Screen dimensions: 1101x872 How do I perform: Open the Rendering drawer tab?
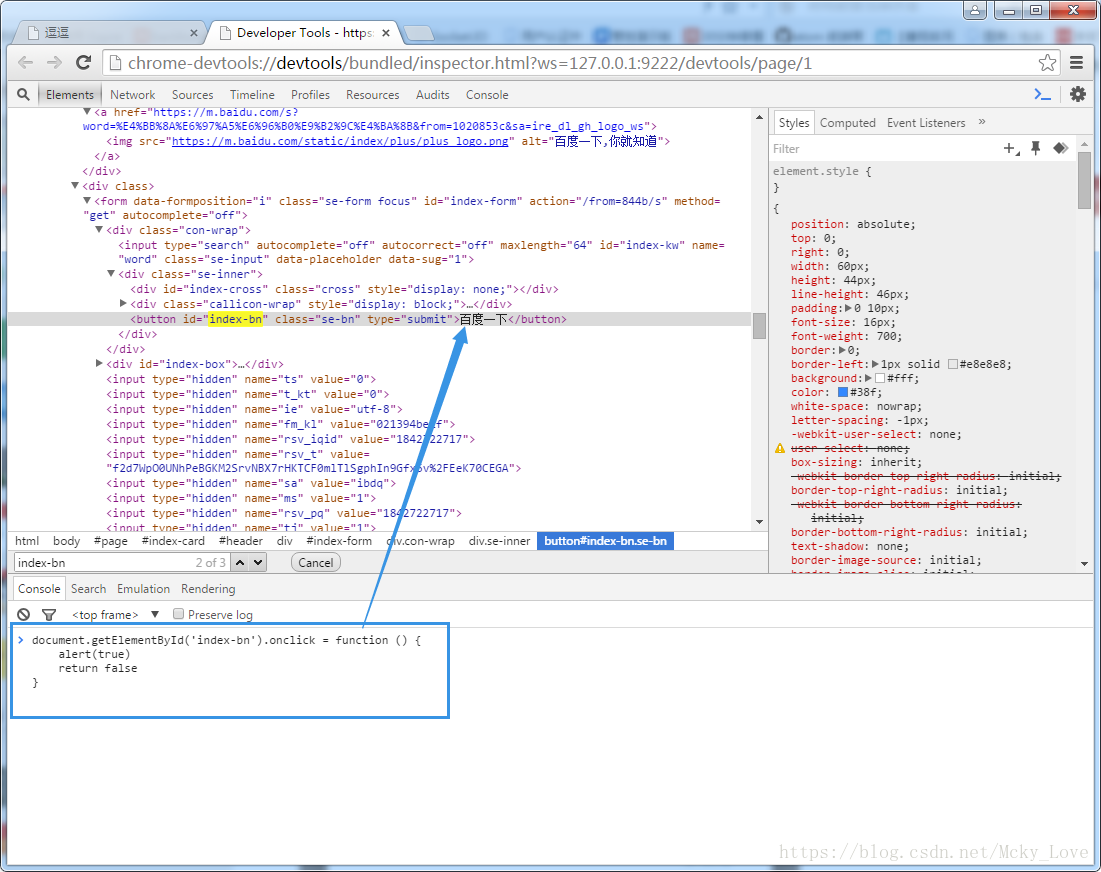(208, 589)
